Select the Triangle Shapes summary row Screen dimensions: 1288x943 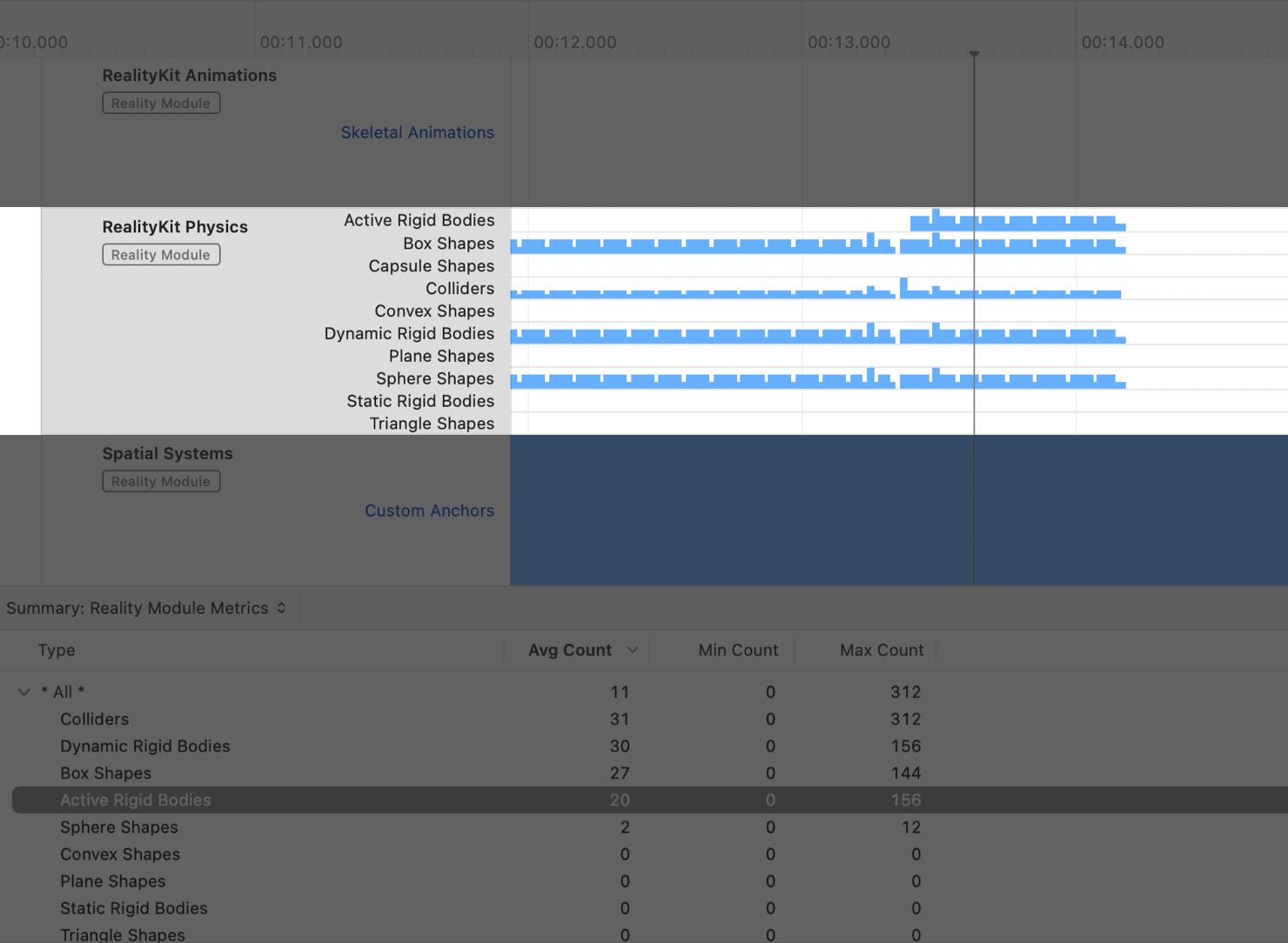[122, 934]
